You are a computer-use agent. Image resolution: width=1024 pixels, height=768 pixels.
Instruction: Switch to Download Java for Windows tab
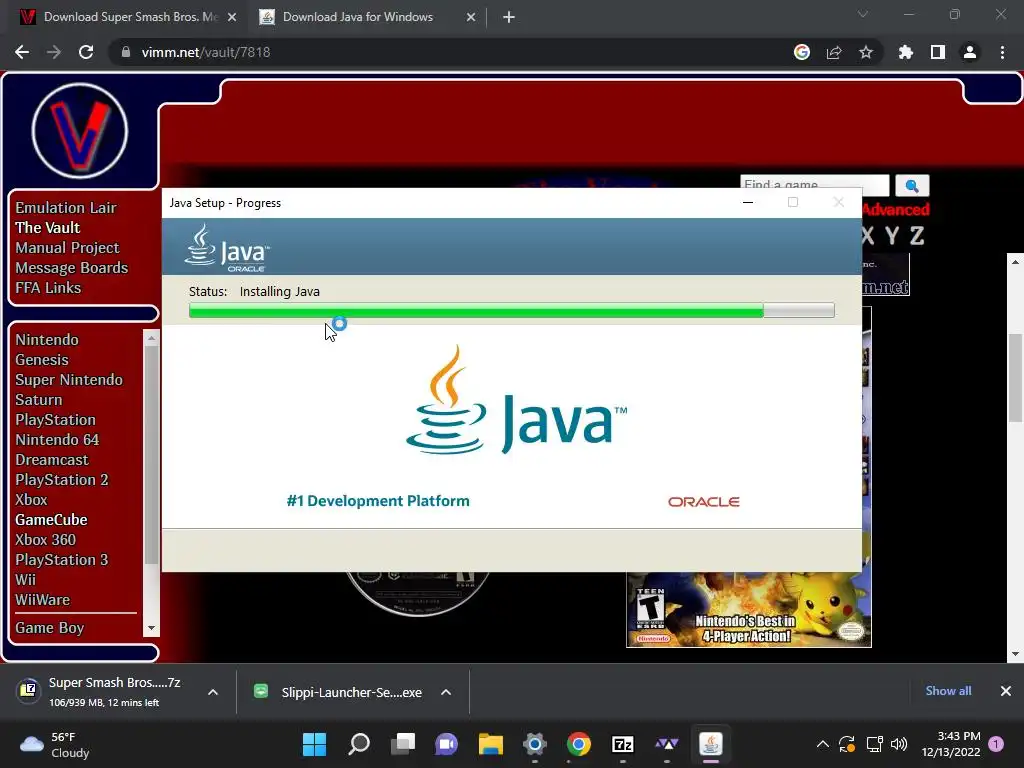click(x=358, y=17)
